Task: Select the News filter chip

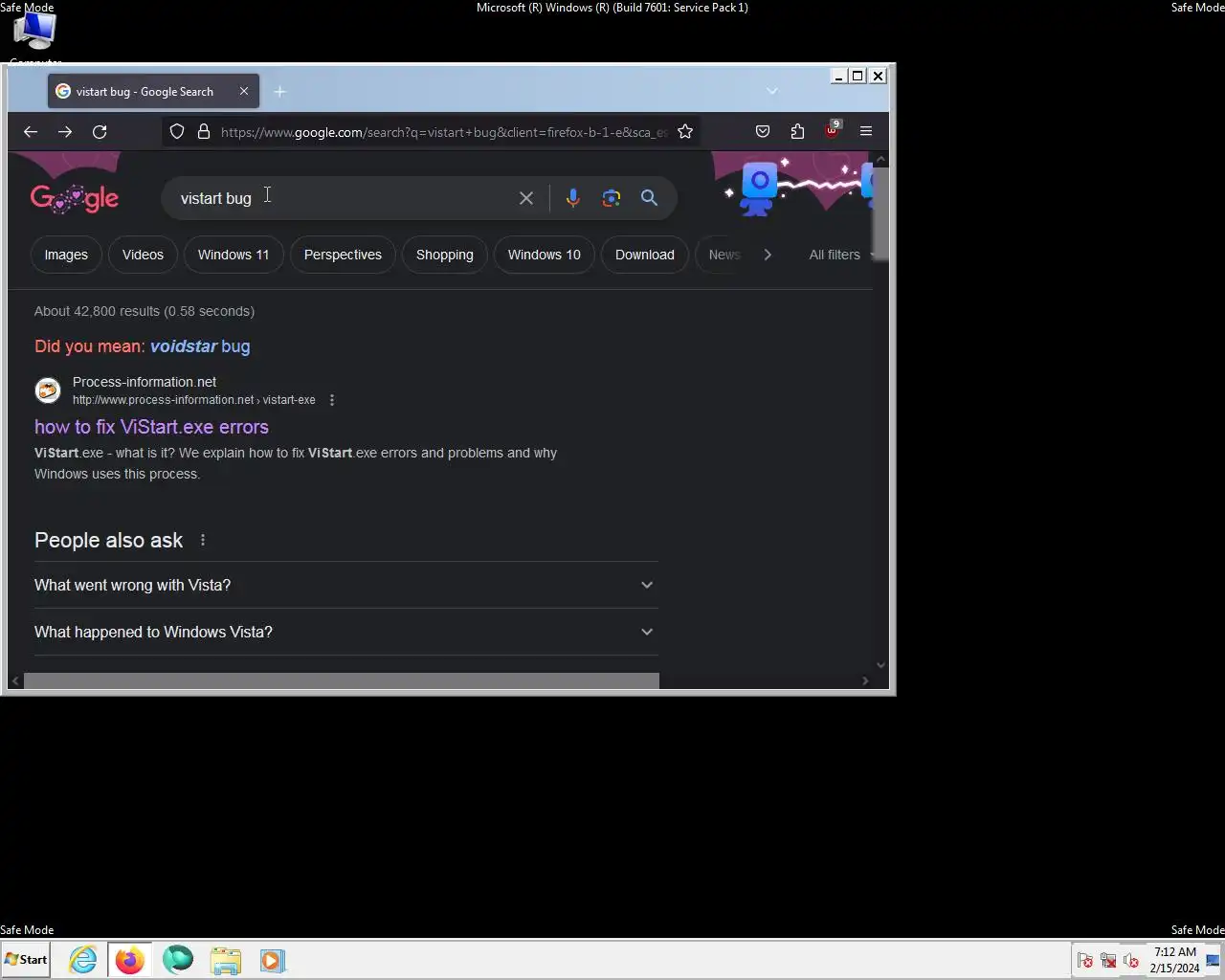Action: tap(724, 255)
